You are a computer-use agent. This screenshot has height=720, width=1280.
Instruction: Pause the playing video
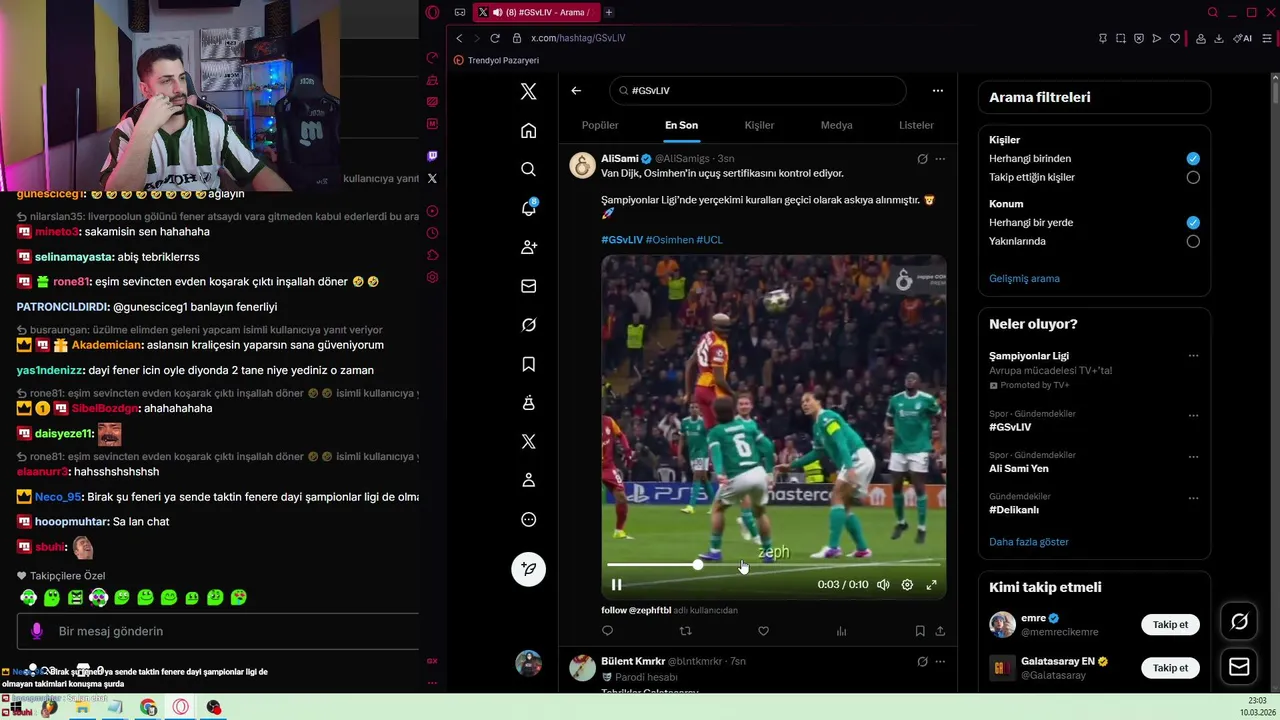617,585
